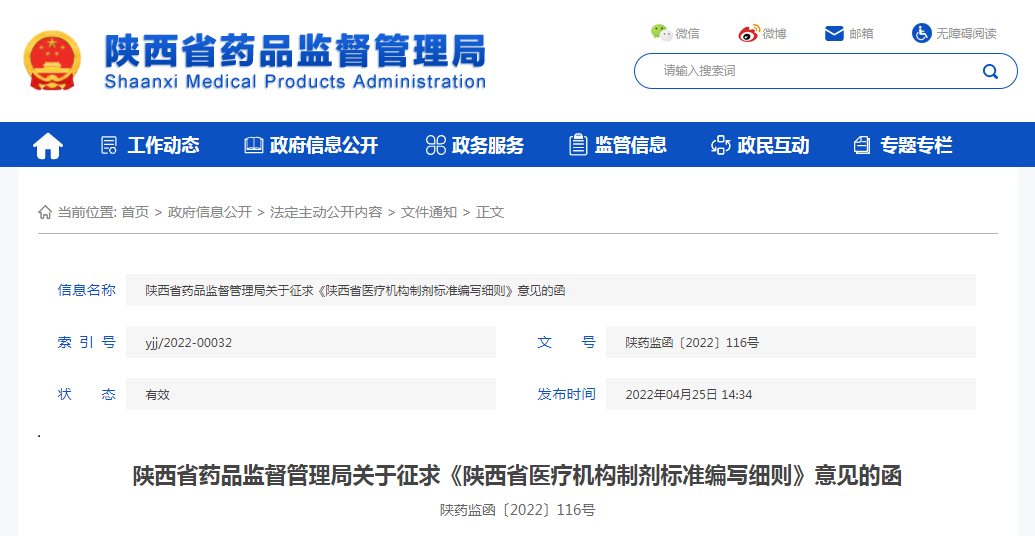Open the Weibo icon
The image size is (1035, 536).
749,33
